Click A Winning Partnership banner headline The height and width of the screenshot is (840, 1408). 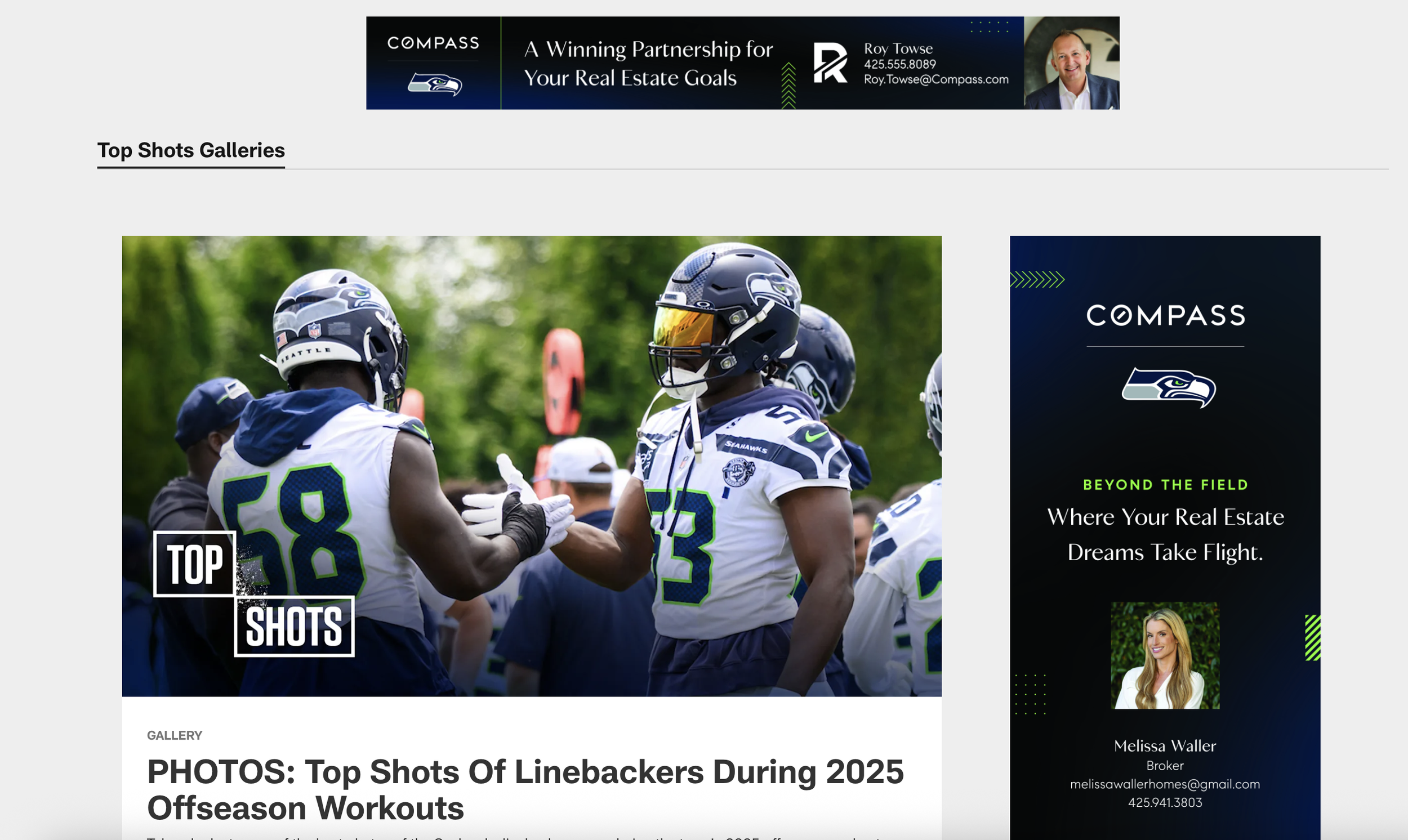648,64
